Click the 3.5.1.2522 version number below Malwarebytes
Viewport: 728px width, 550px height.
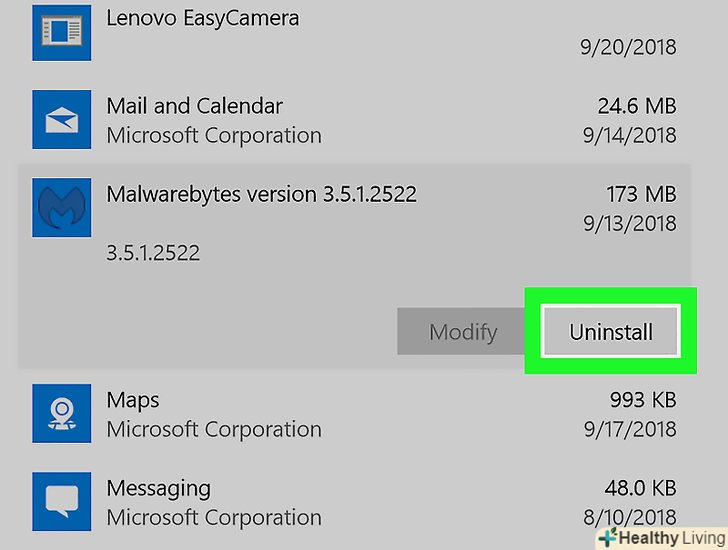153,253
